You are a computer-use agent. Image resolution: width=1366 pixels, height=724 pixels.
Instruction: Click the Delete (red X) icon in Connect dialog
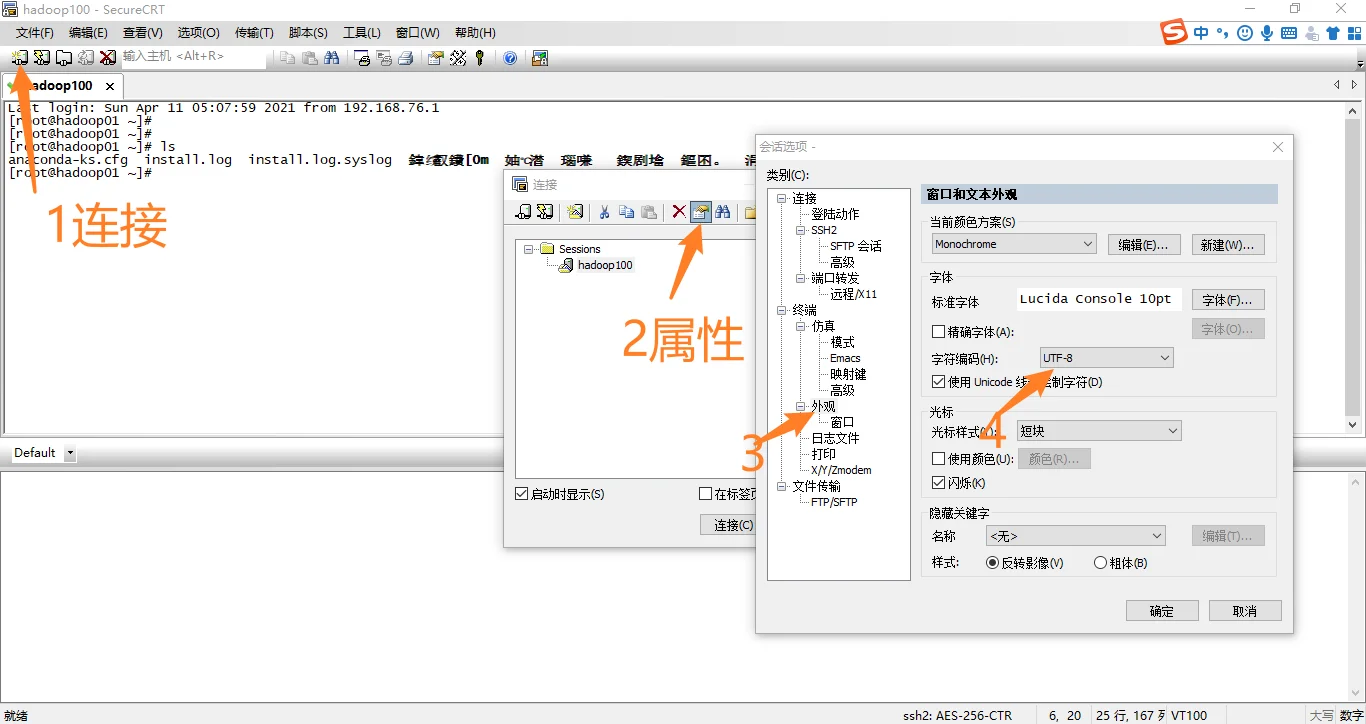click(678, 212)
